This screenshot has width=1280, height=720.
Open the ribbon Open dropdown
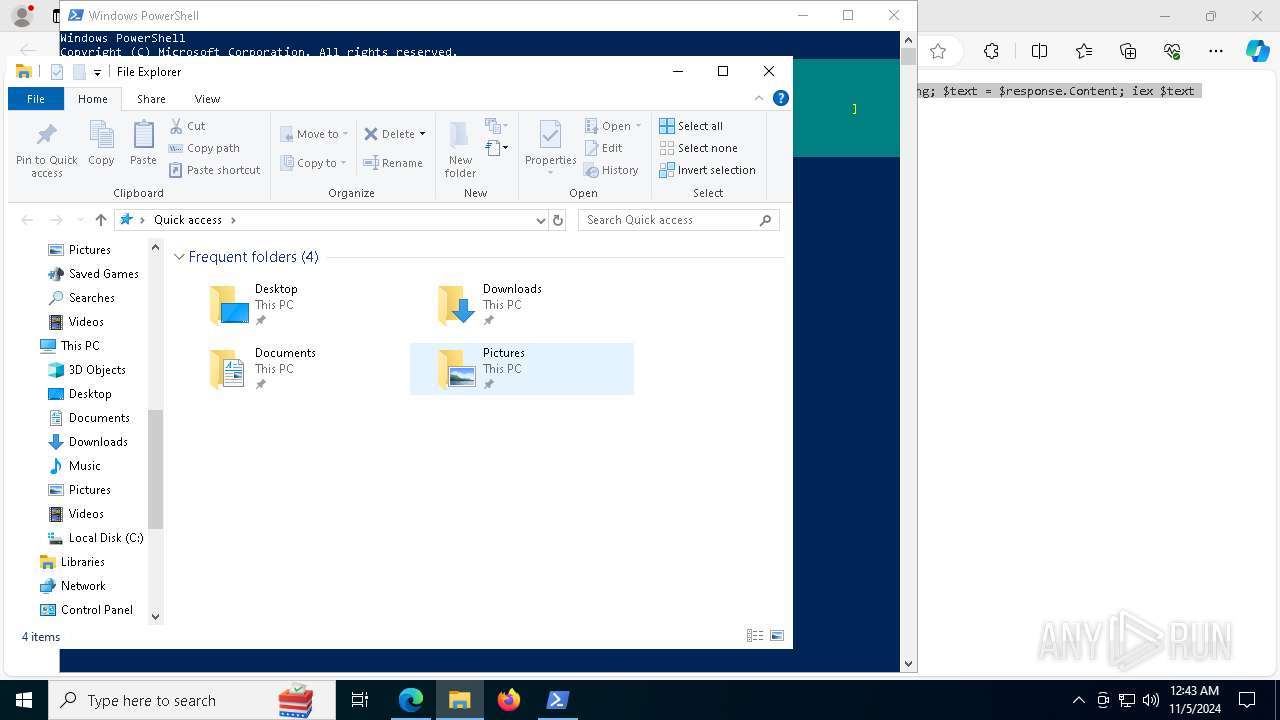tap(613, 126)
